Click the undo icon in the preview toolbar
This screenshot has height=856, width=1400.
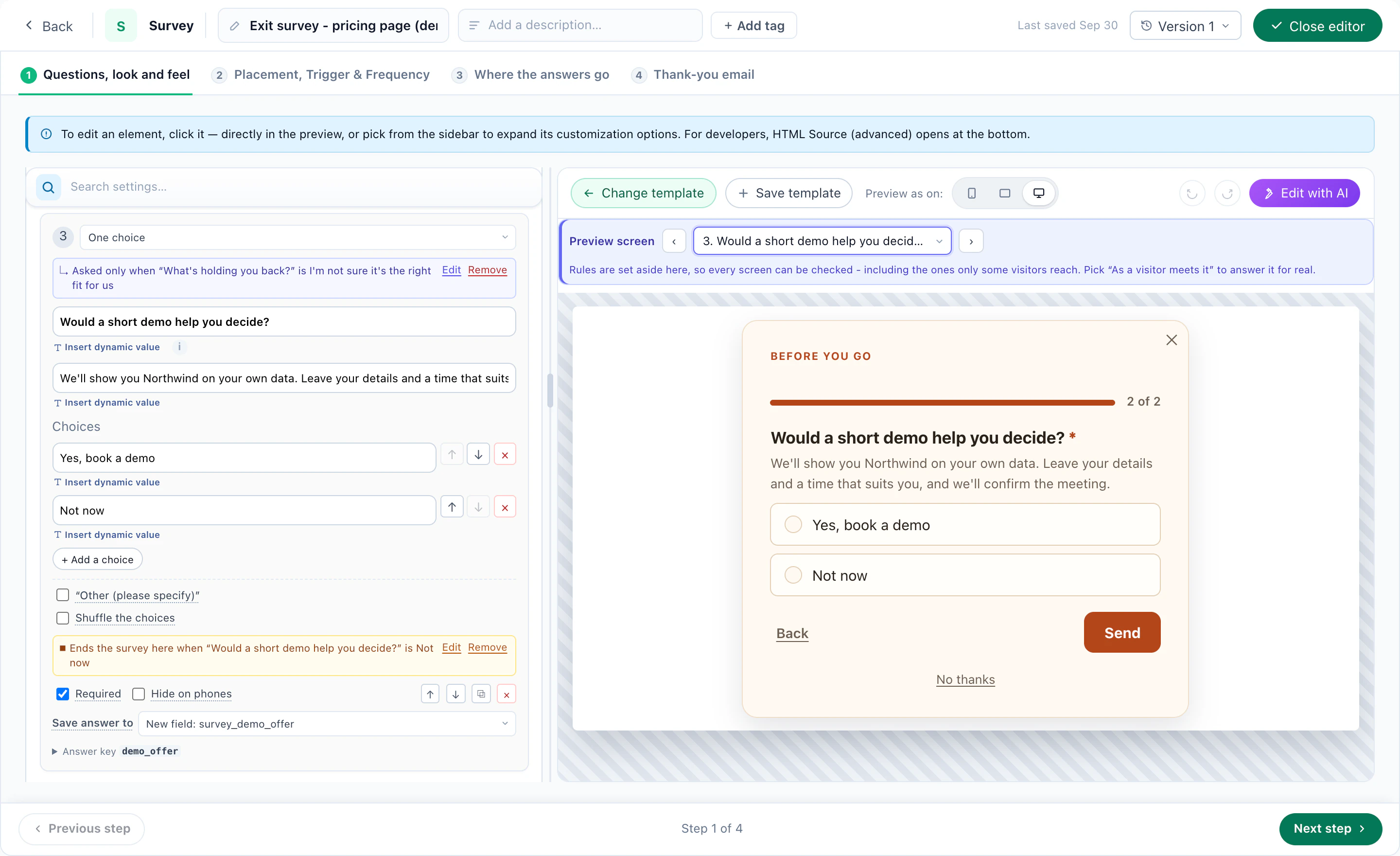point(1192,193)
